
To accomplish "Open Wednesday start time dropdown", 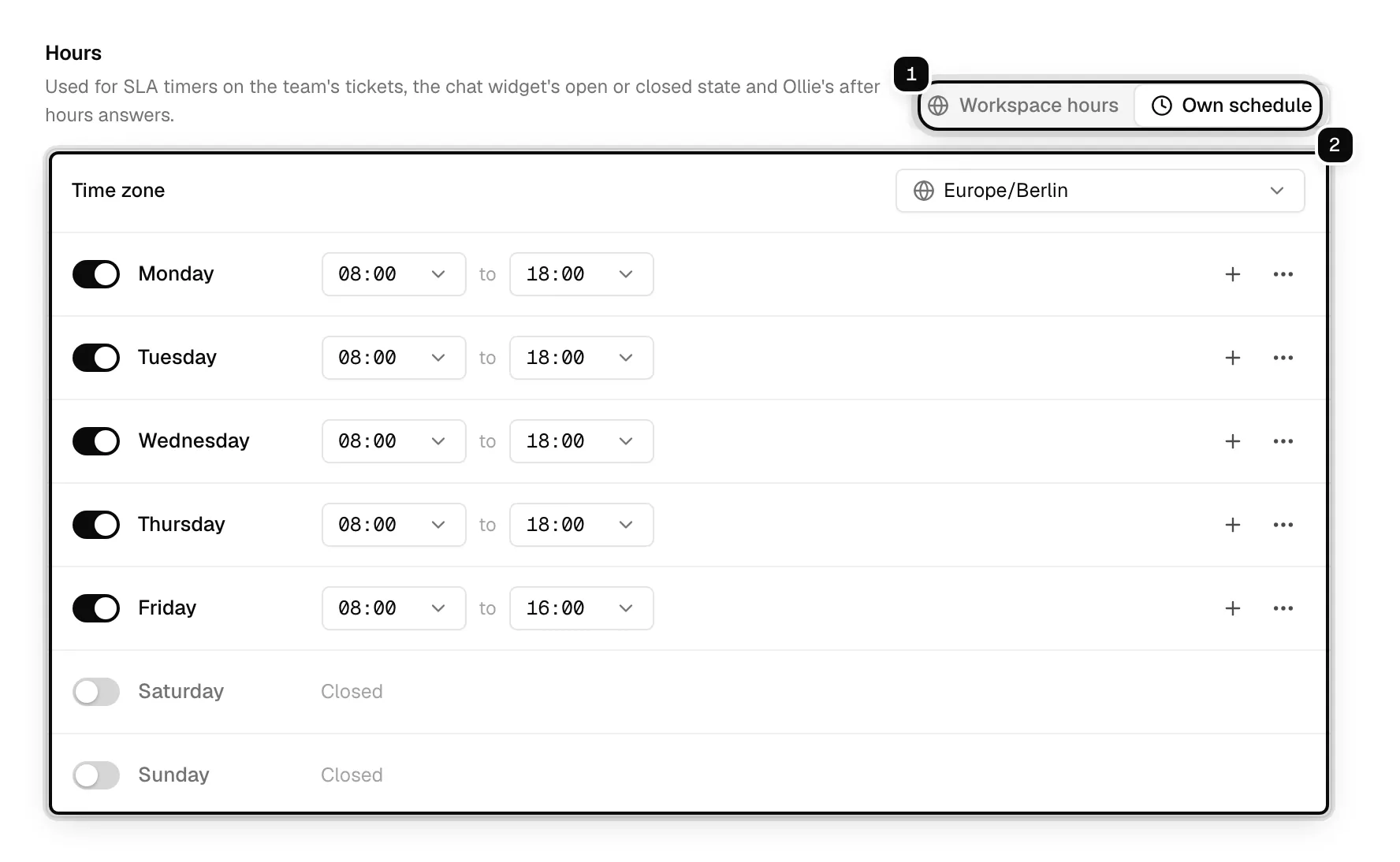I will point(394,441).
